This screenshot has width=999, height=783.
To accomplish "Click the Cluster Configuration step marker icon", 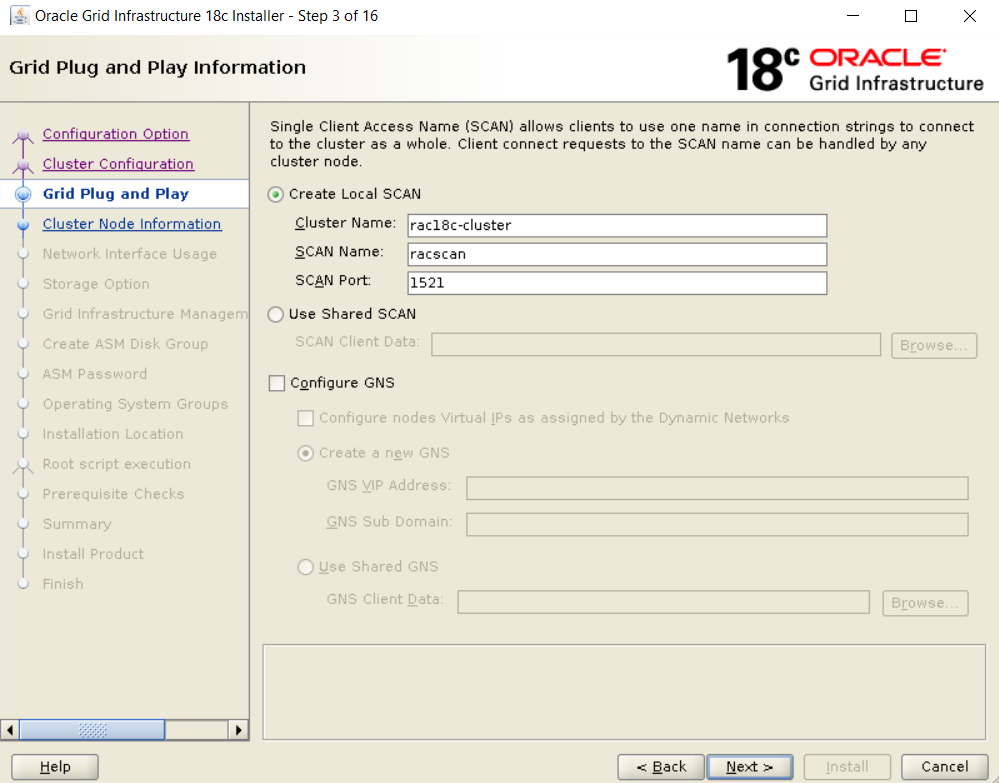I will (23, 166).
